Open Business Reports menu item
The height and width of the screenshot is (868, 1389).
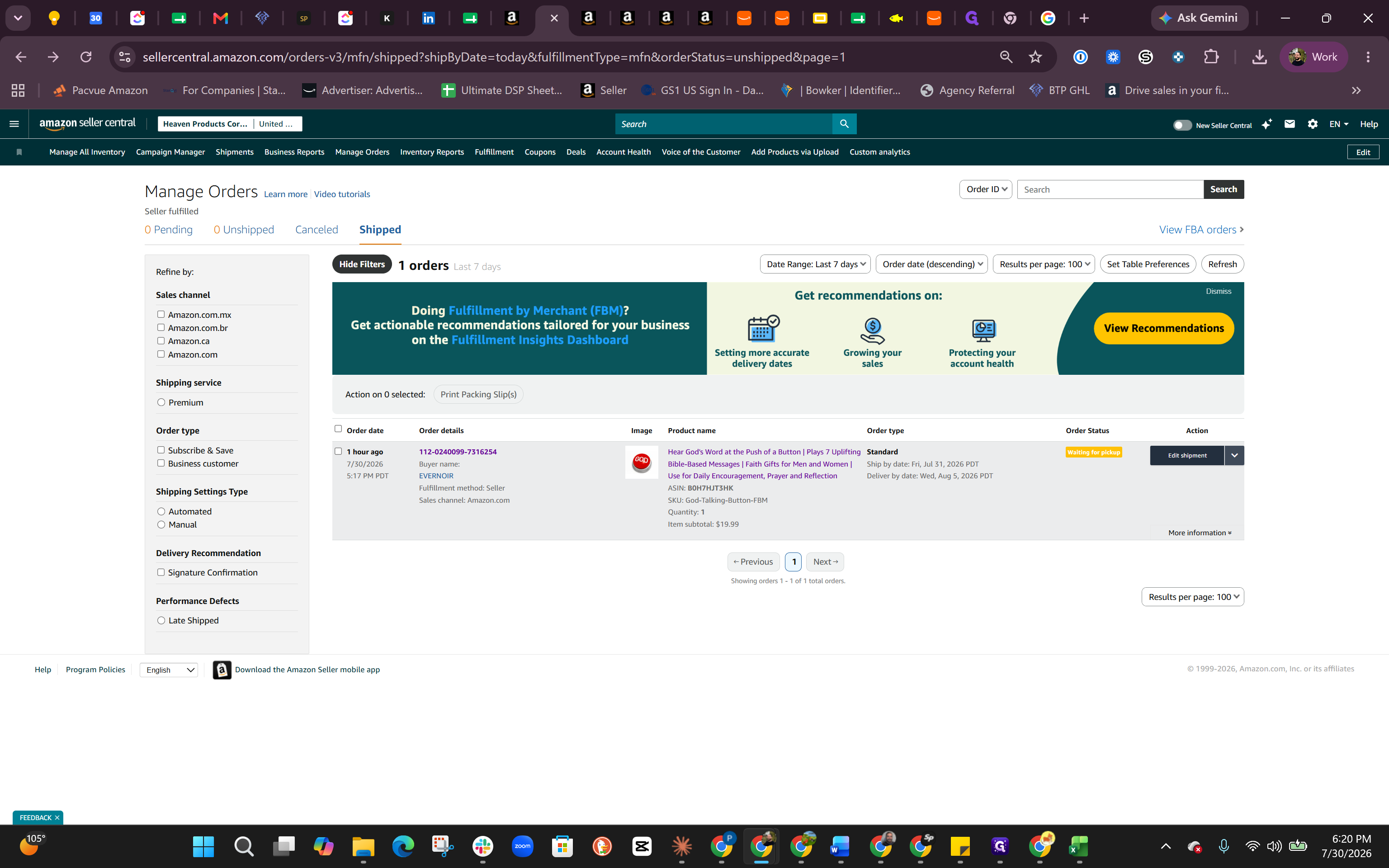pos(294,152)
